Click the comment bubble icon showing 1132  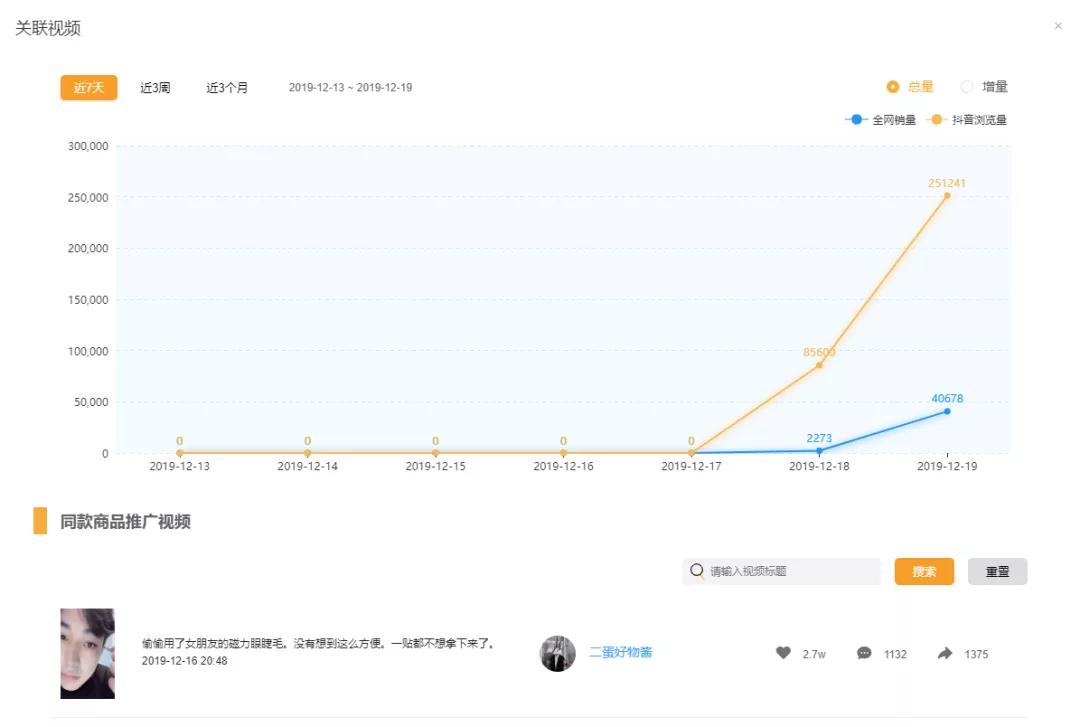(x=864, y=653)
